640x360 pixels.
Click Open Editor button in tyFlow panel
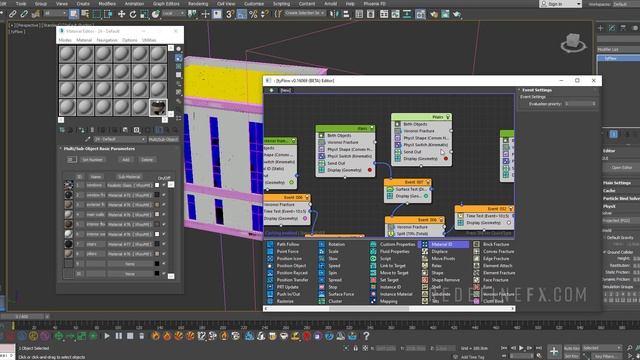pos(622,167)
